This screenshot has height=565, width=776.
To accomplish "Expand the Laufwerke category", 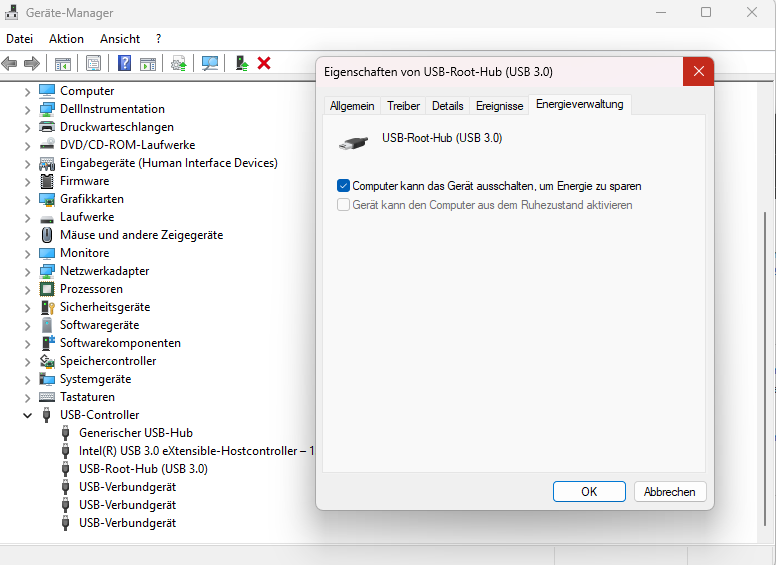I will pos(27,218).
